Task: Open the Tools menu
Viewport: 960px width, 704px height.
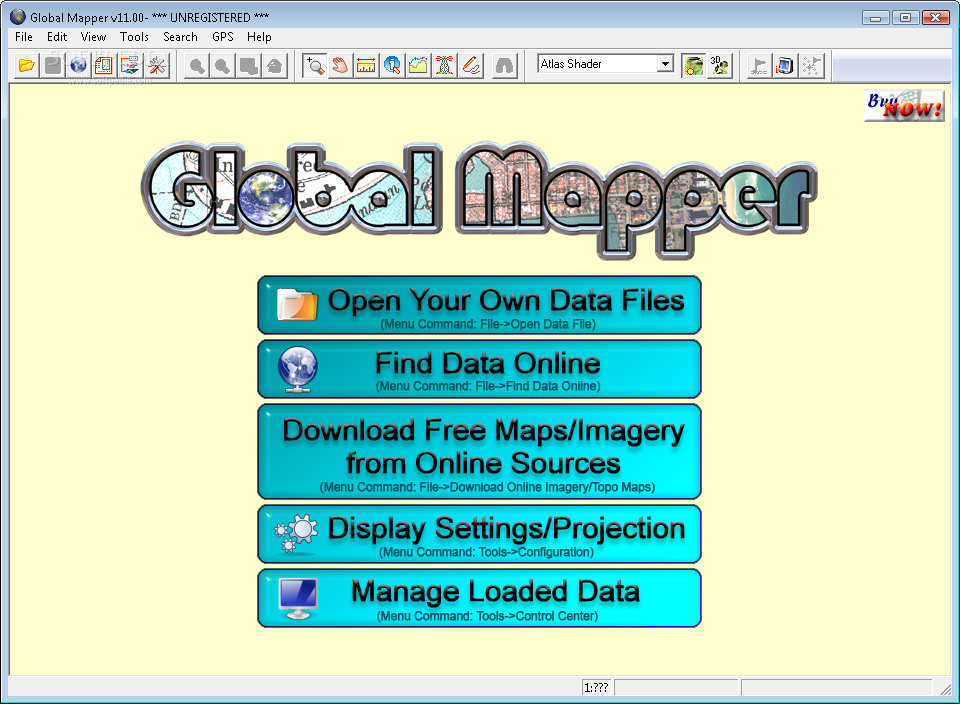Action: click(x=134, y=37)
